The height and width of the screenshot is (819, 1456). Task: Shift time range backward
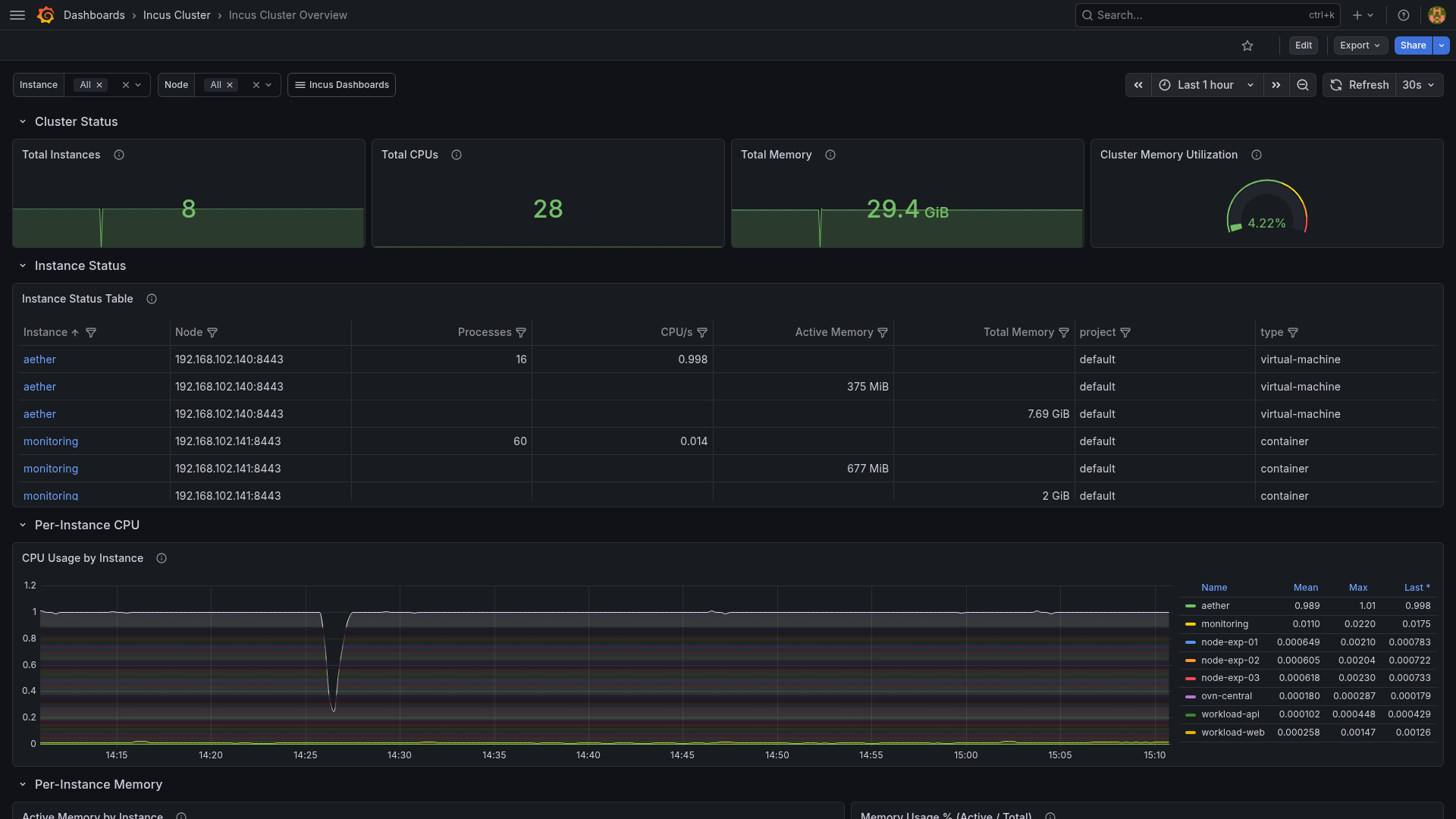point(1138,85)
